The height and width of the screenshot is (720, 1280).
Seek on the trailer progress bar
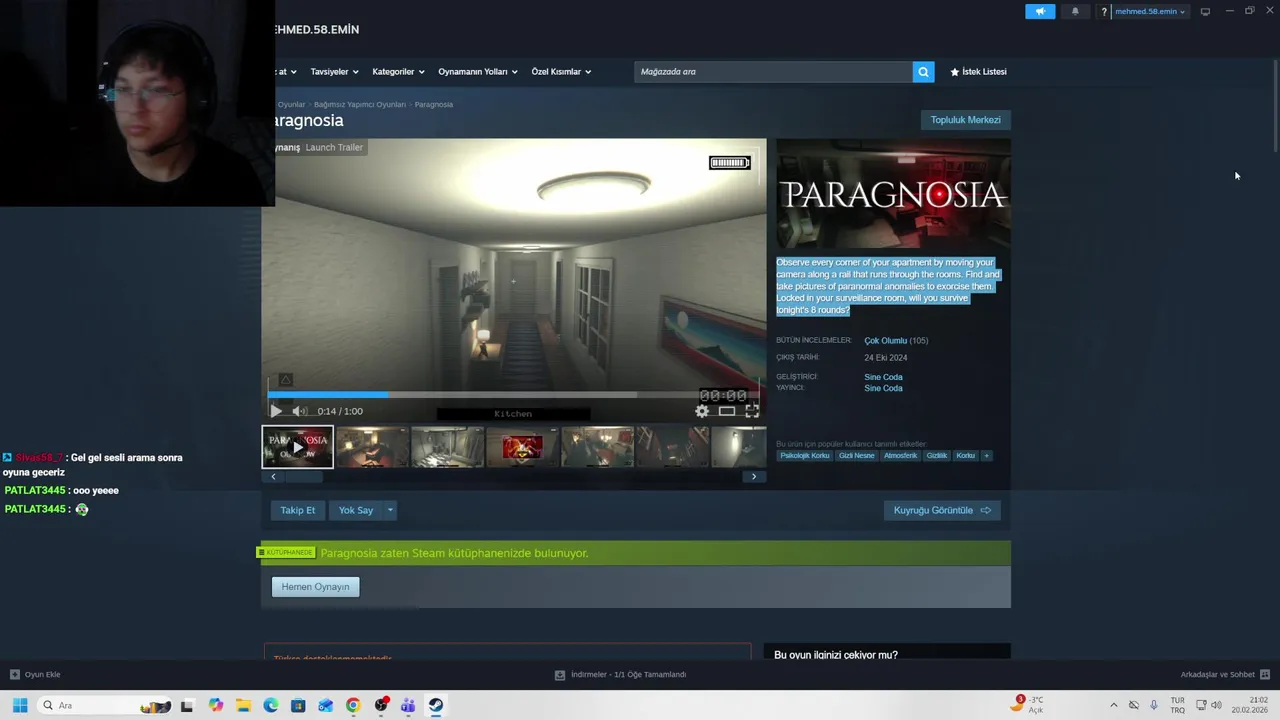[x=513, y=395]
